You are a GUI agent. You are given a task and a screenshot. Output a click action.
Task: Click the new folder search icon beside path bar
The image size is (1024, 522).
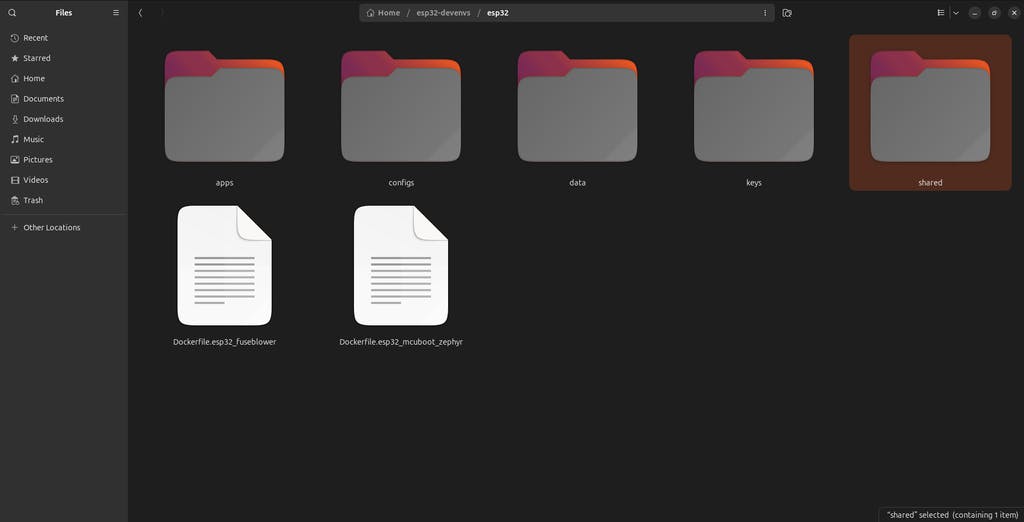click(x=787, y=12)
